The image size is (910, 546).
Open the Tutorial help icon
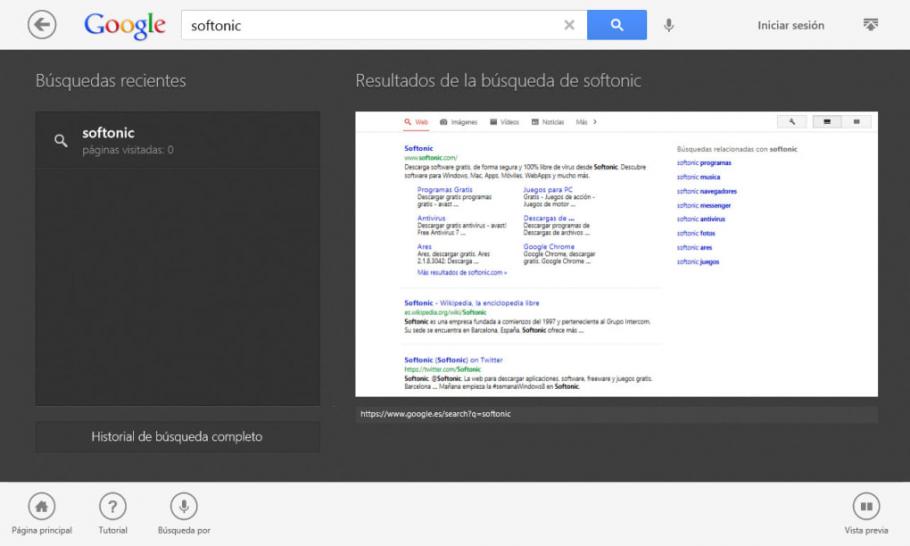click(112, 504)
